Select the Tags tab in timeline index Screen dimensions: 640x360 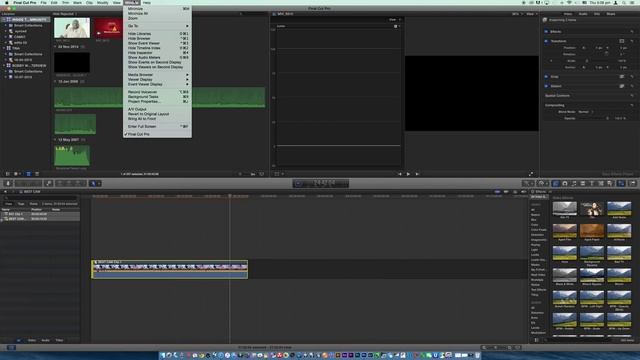(x=21, y=204)
